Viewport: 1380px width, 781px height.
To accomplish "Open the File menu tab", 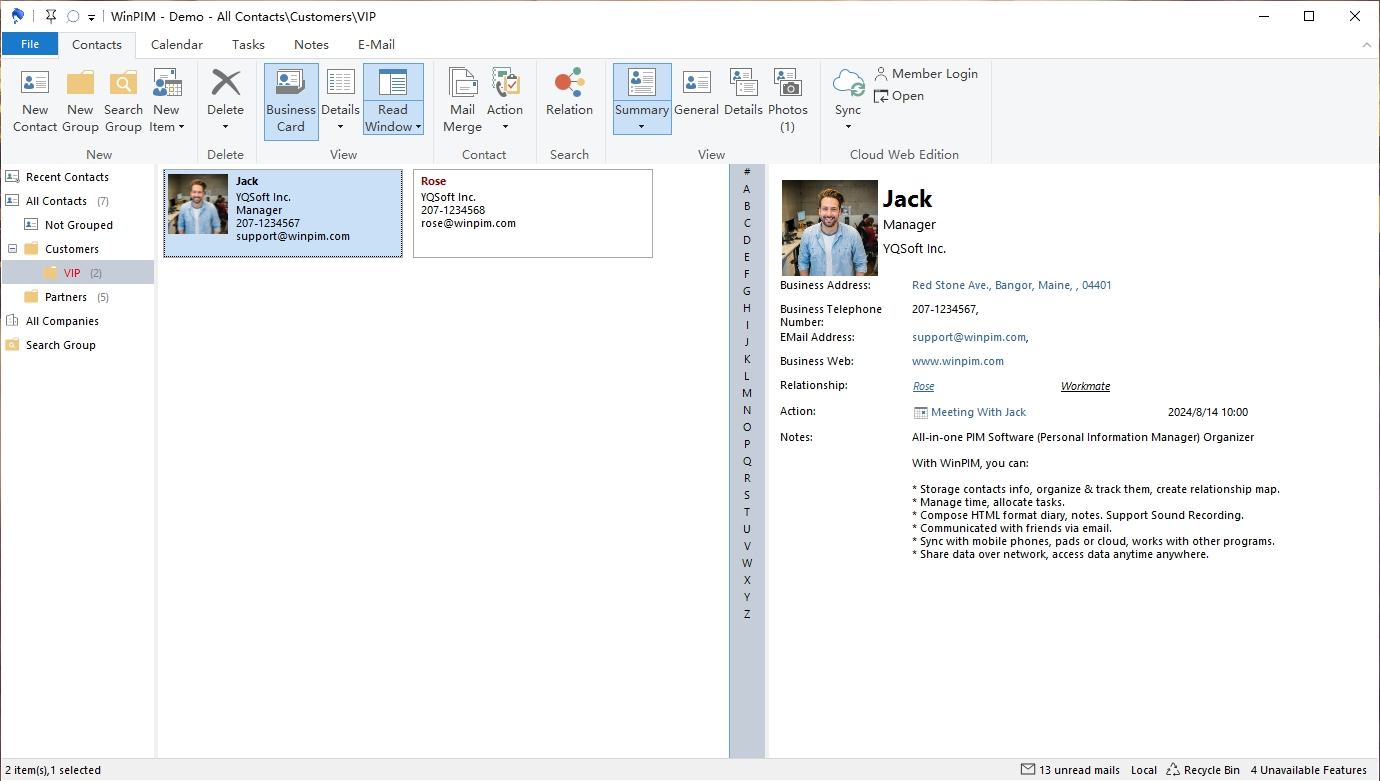I will click(x=30, y=44).
